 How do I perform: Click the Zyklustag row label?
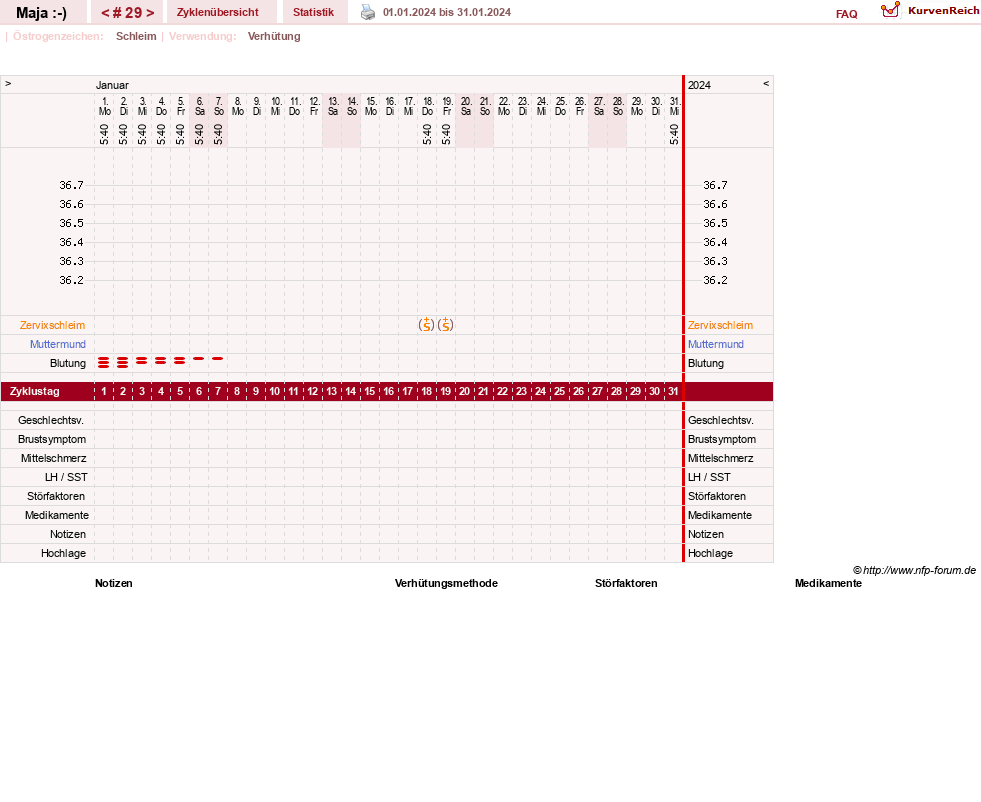pos(34,392)
